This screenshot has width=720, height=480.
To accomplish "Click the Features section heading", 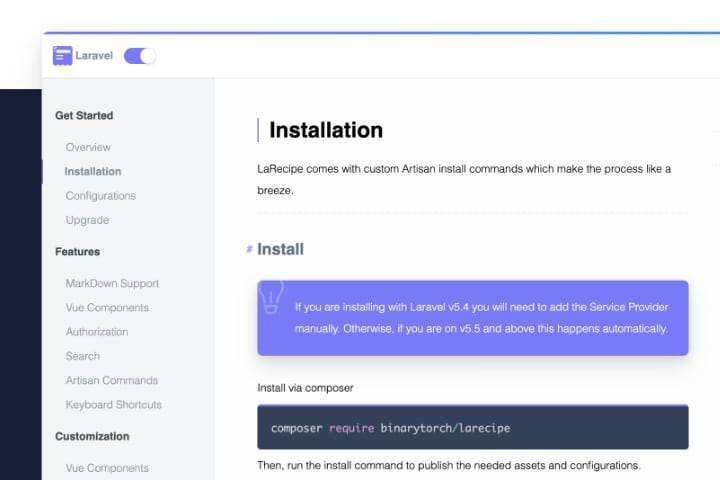I will point(77,252).
